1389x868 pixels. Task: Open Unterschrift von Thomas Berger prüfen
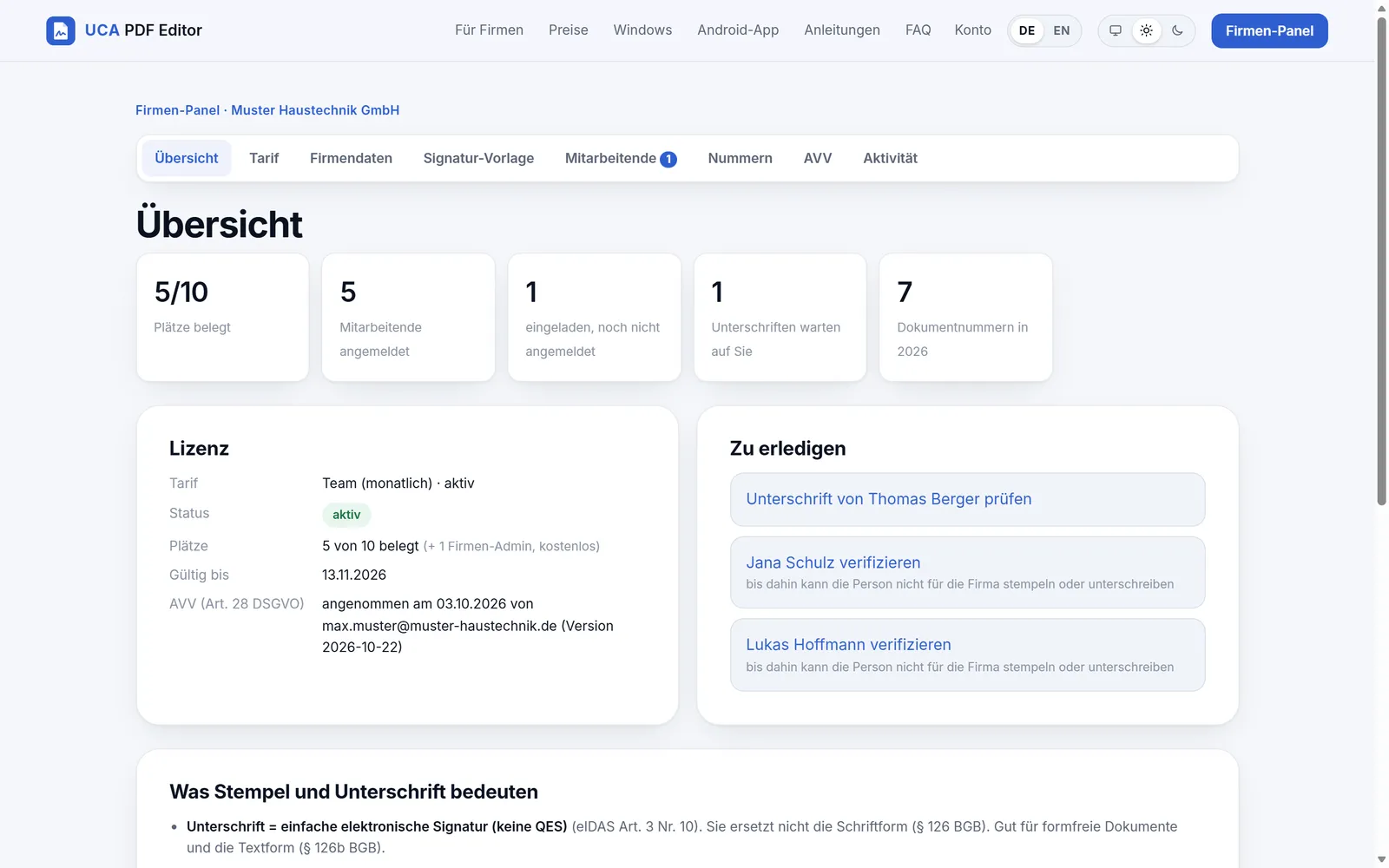[967, 499]
